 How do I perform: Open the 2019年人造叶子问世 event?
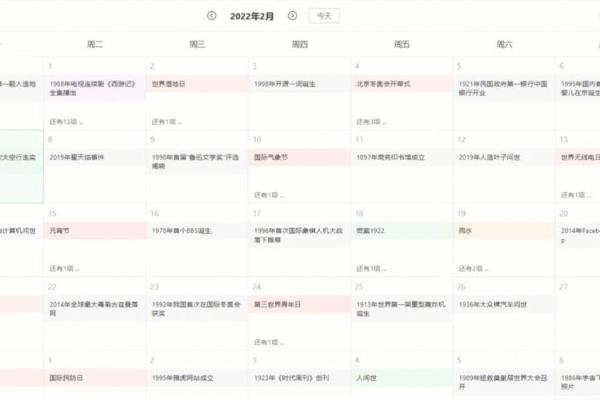(504, 157)
